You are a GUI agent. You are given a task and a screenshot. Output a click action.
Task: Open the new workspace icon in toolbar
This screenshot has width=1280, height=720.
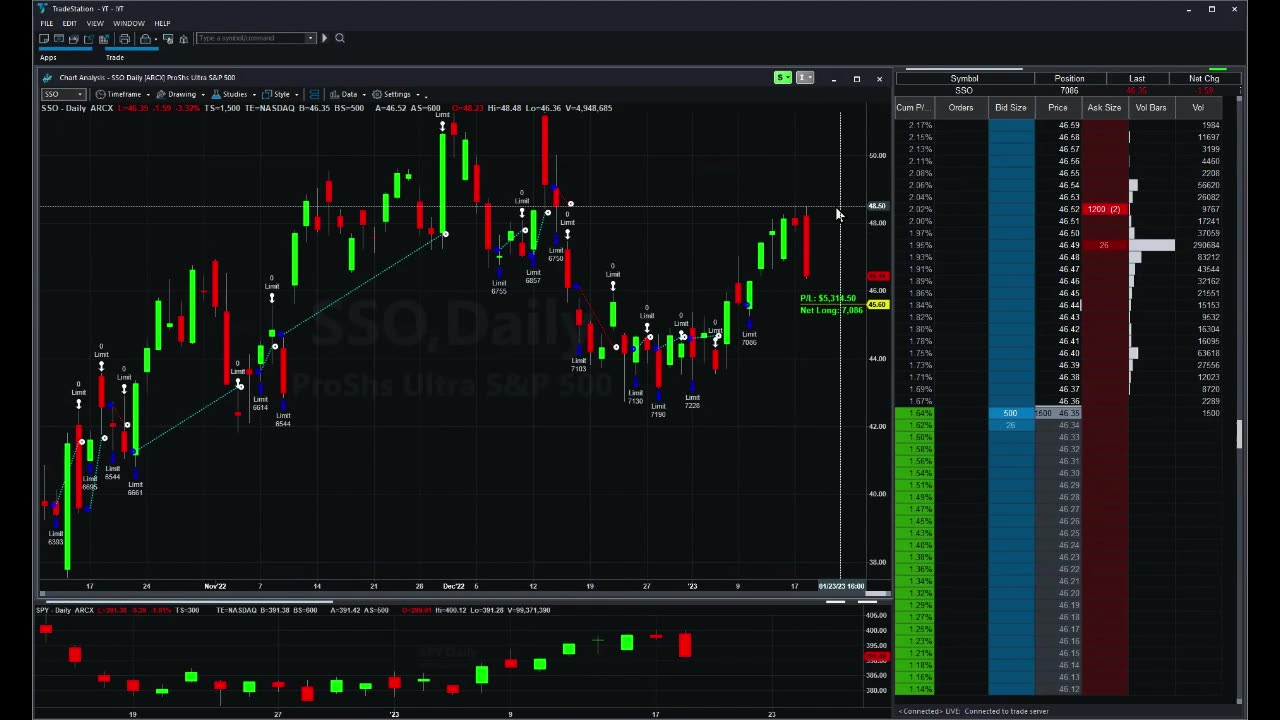coord(44,39)
